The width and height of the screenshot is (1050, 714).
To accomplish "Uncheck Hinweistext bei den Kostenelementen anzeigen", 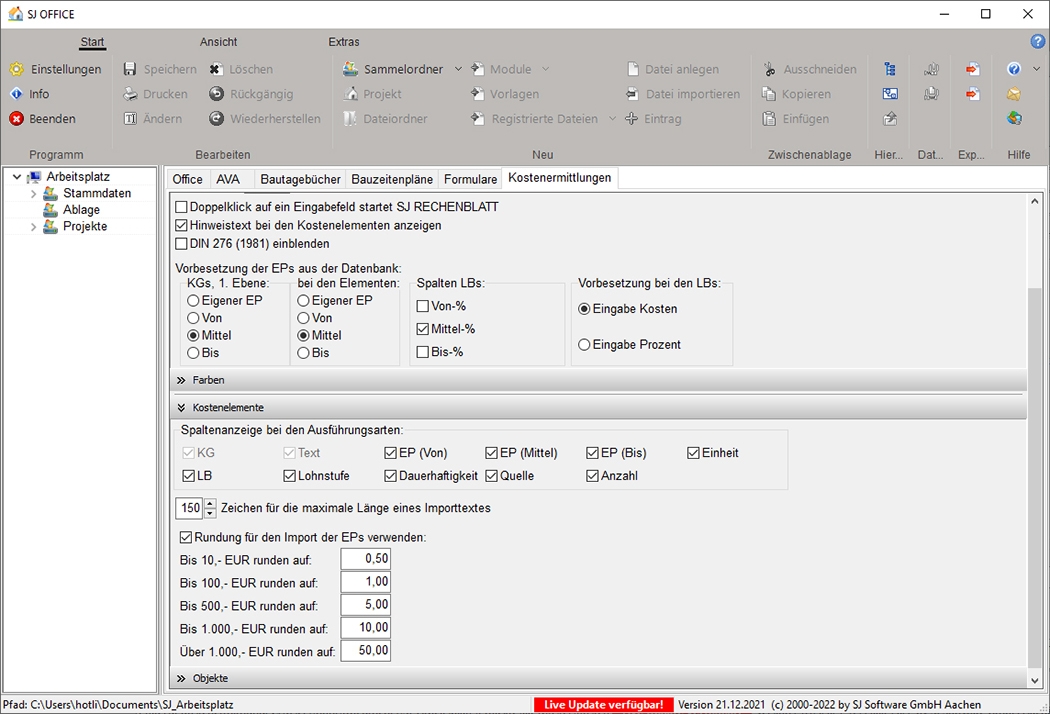I will (x=181, y=225).
